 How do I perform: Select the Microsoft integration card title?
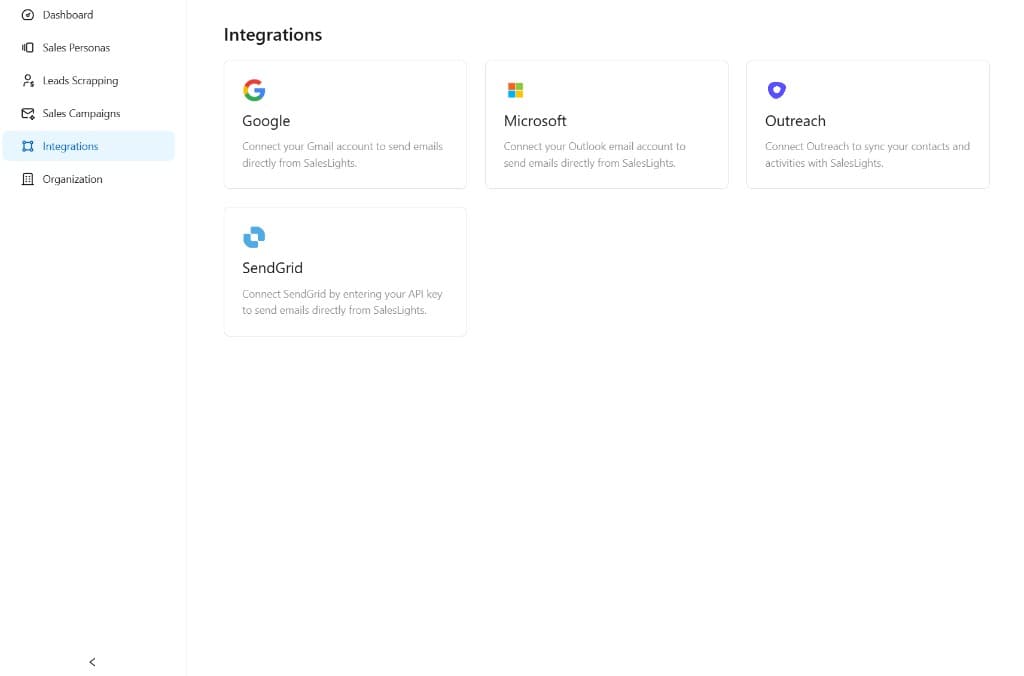[535, 121]
